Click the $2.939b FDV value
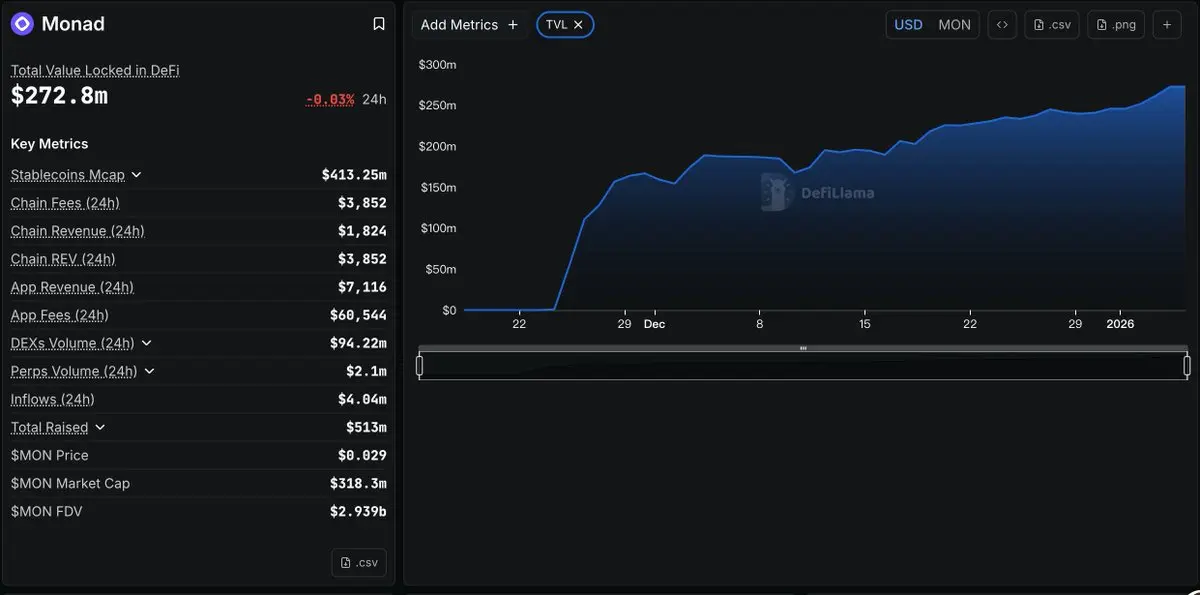The height and width of the screenshot is (595, 1200). (x=358, y=511)
